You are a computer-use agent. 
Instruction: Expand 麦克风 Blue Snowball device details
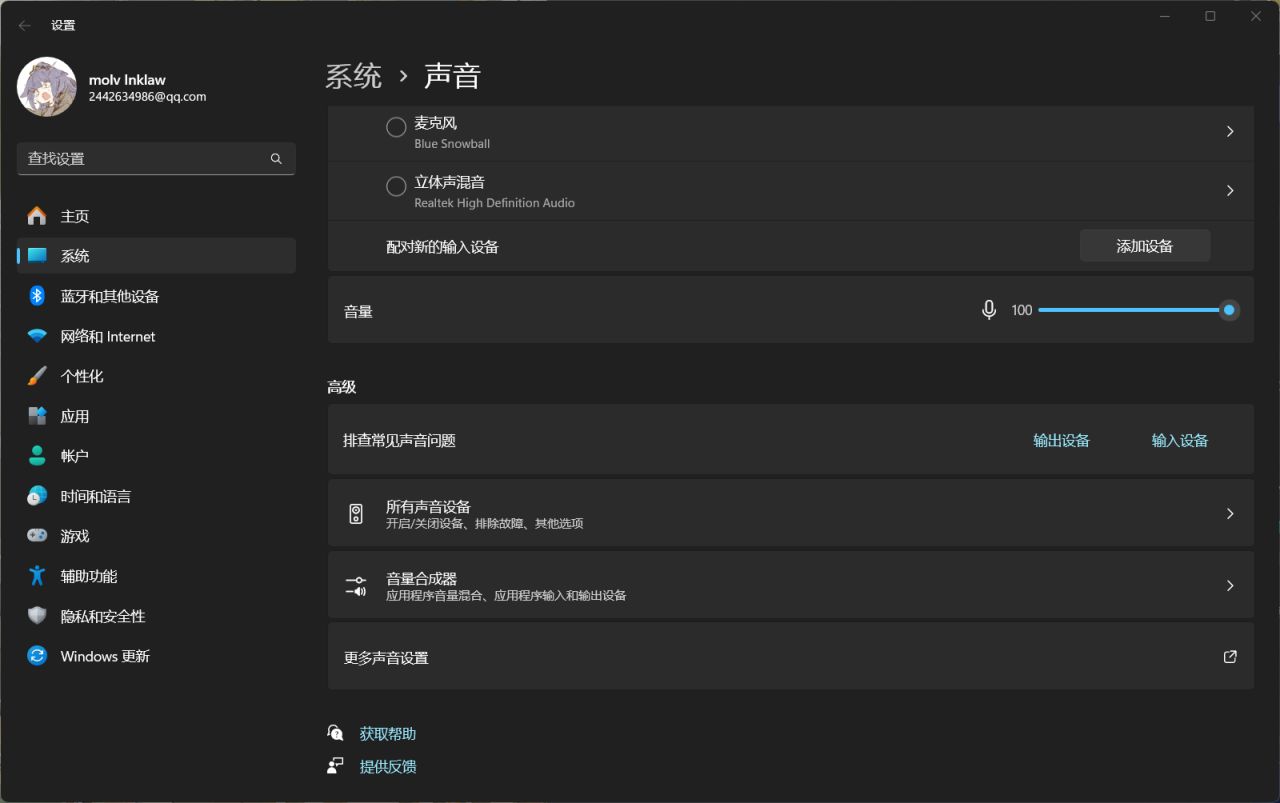point(1230,131)
